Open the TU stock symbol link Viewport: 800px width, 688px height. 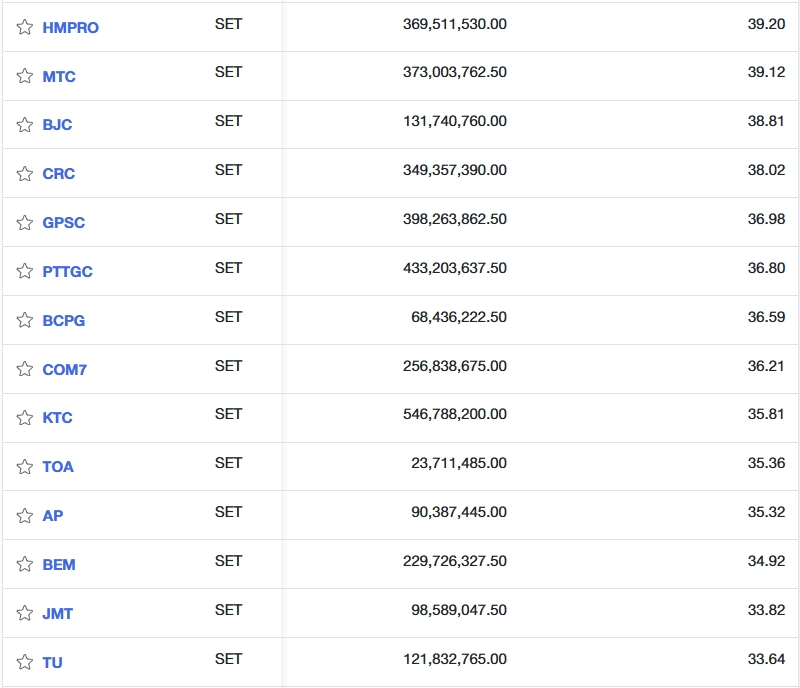tap(52, 663)
